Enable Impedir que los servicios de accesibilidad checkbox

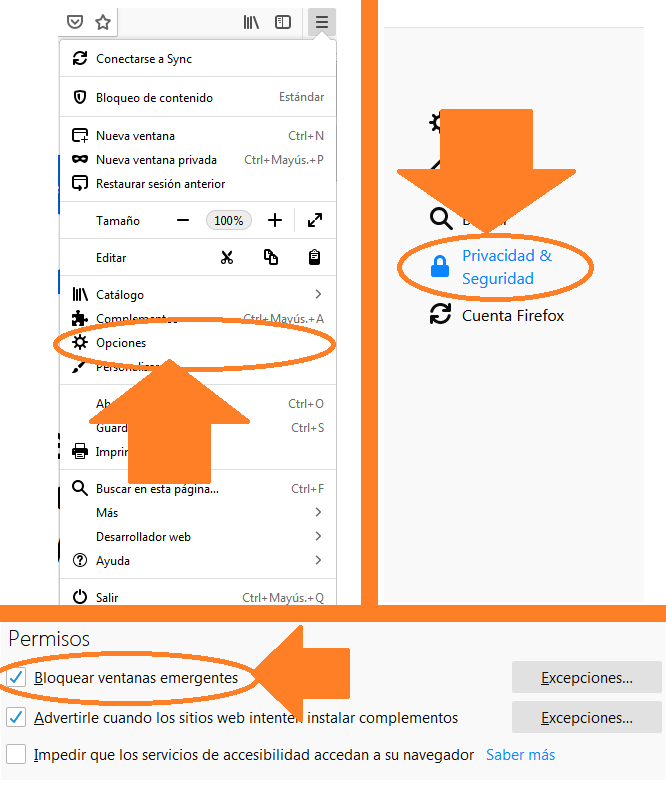tap(16, 754)
